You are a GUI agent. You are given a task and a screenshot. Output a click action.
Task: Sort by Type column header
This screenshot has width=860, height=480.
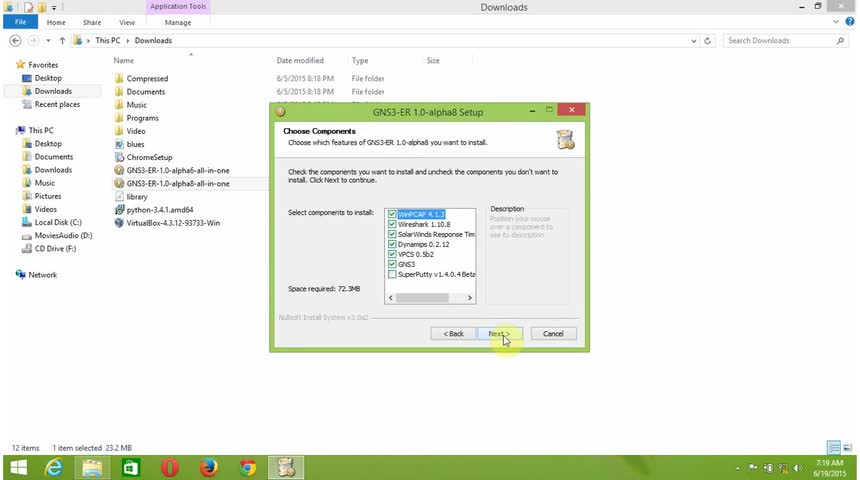(360, 60)
